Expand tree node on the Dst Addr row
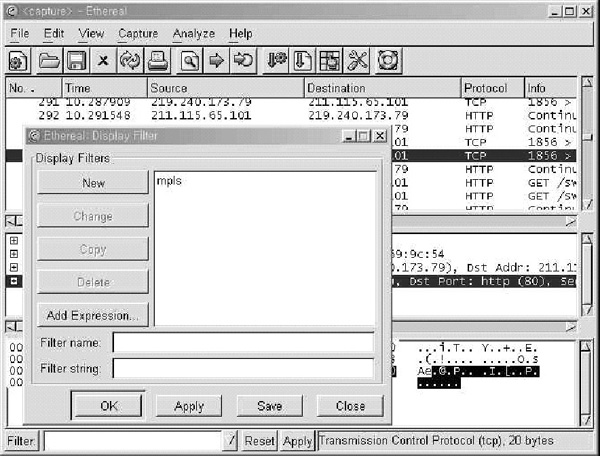The height and width of the screenshot is (456, 600). click(x=14, y=267)
